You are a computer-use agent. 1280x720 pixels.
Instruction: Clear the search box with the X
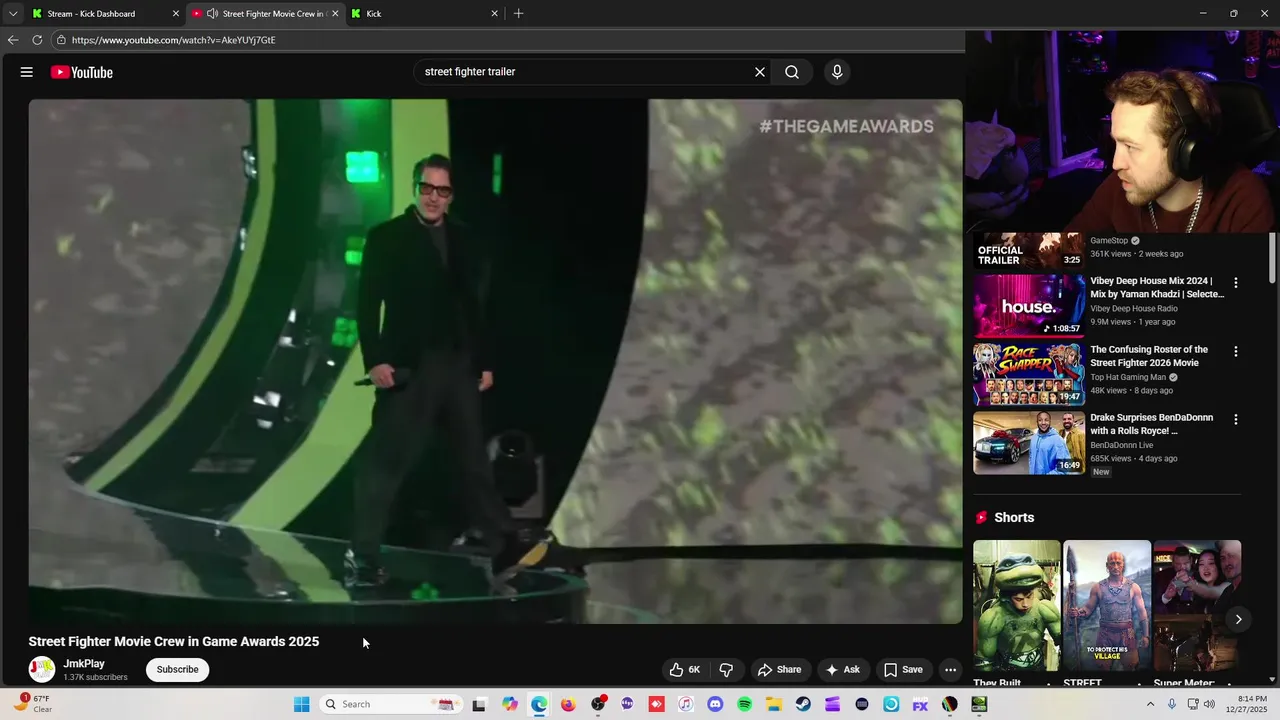760,72
